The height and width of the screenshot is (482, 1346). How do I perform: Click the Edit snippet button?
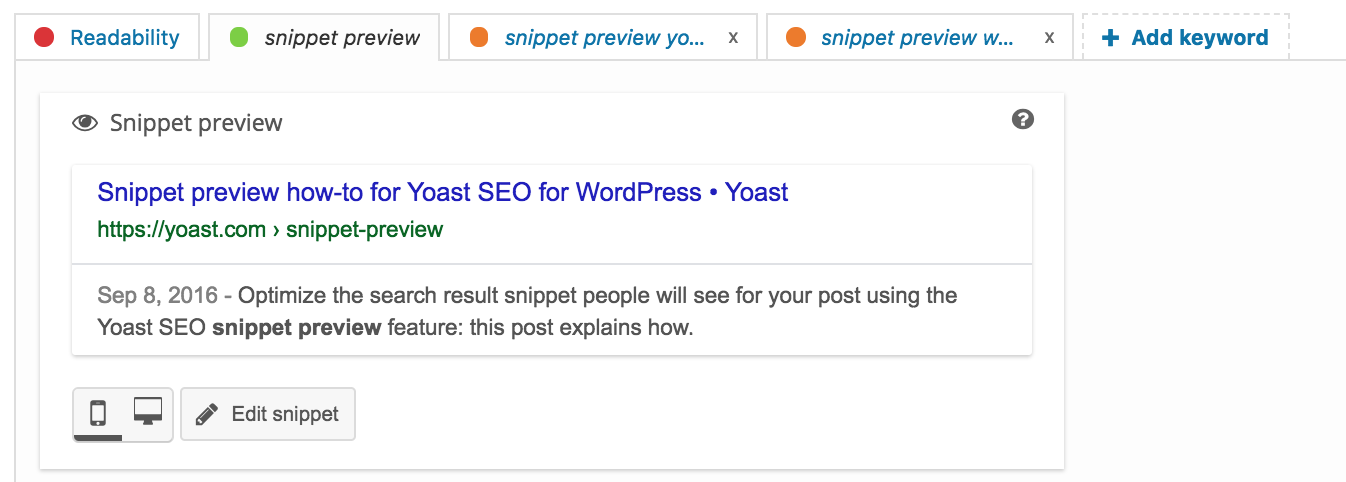[x=268, y=414]
